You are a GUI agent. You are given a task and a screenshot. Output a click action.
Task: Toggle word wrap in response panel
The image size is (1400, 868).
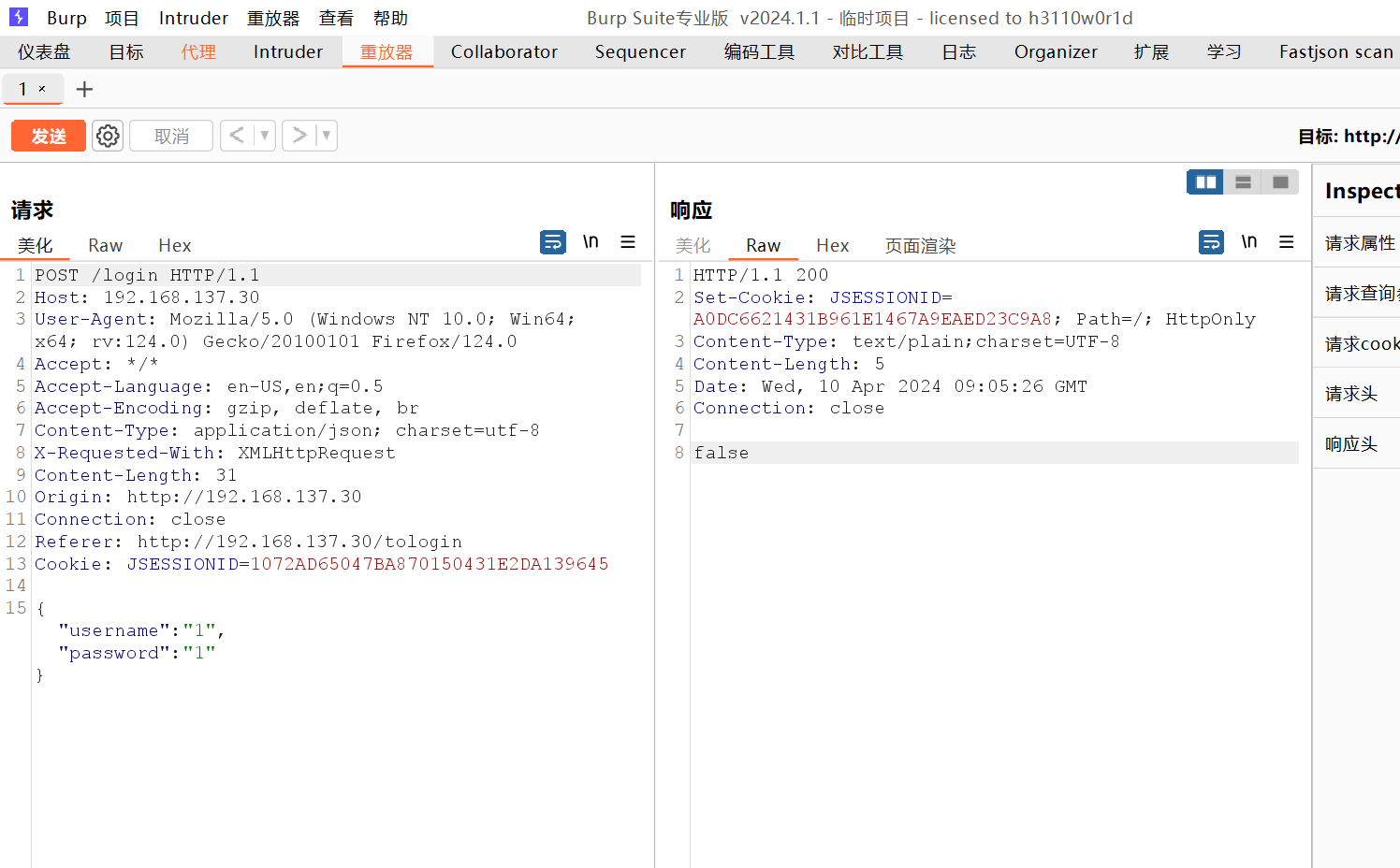click(x=1212, y=242)
